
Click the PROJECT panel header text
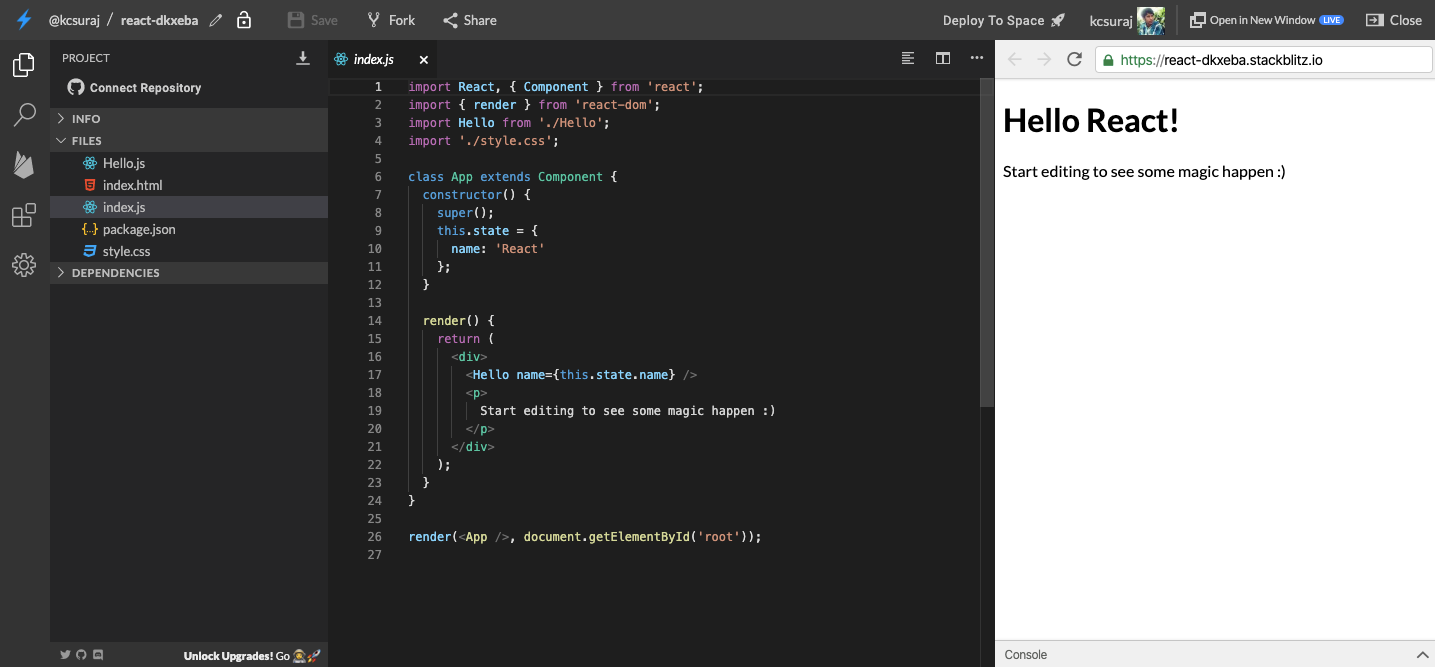pyautogui.click(x=86, y=58)
